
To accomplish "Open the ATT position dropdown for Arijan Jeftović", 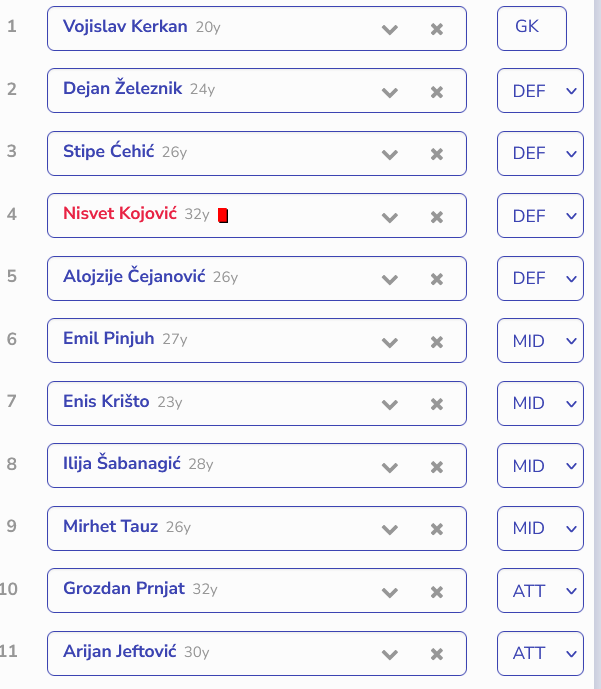I will [x=540, y=653].
